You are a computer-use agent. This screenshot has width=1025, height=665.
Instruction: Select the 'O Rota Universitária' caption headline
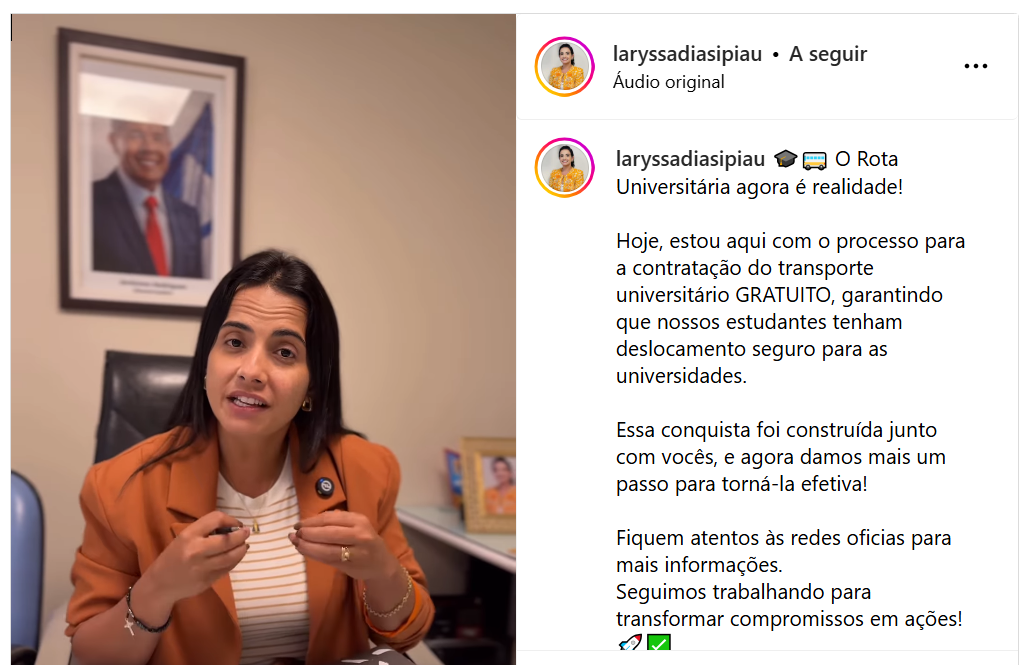point(759,173)
